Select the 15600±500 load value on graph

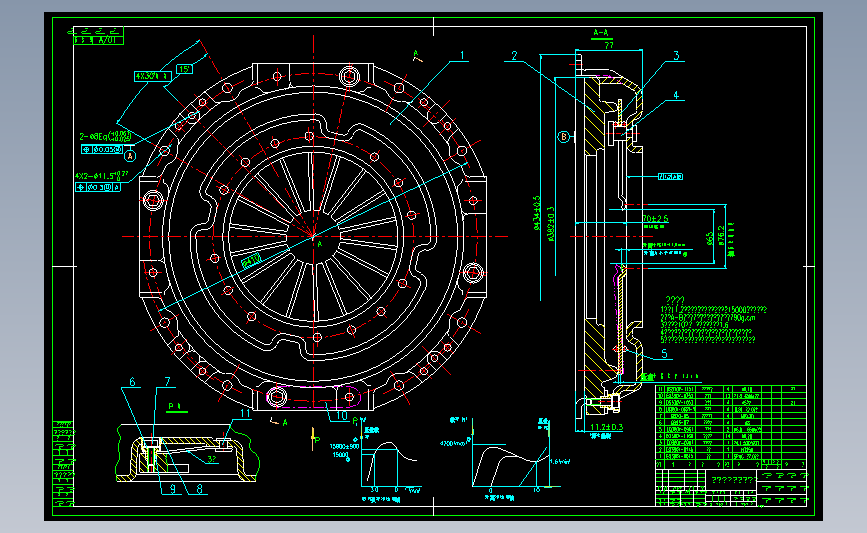344,446
